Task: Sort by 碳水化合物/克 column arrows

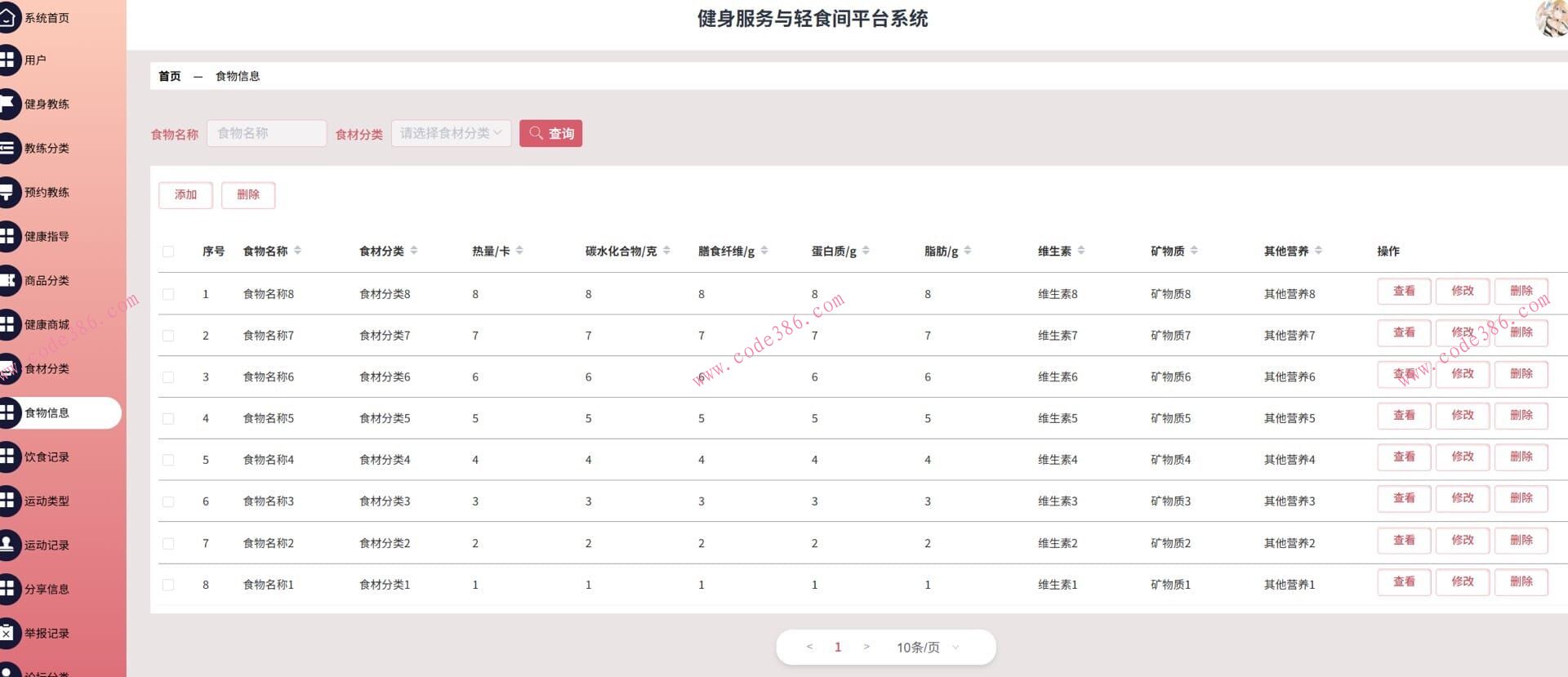Action: coord(666,251)
